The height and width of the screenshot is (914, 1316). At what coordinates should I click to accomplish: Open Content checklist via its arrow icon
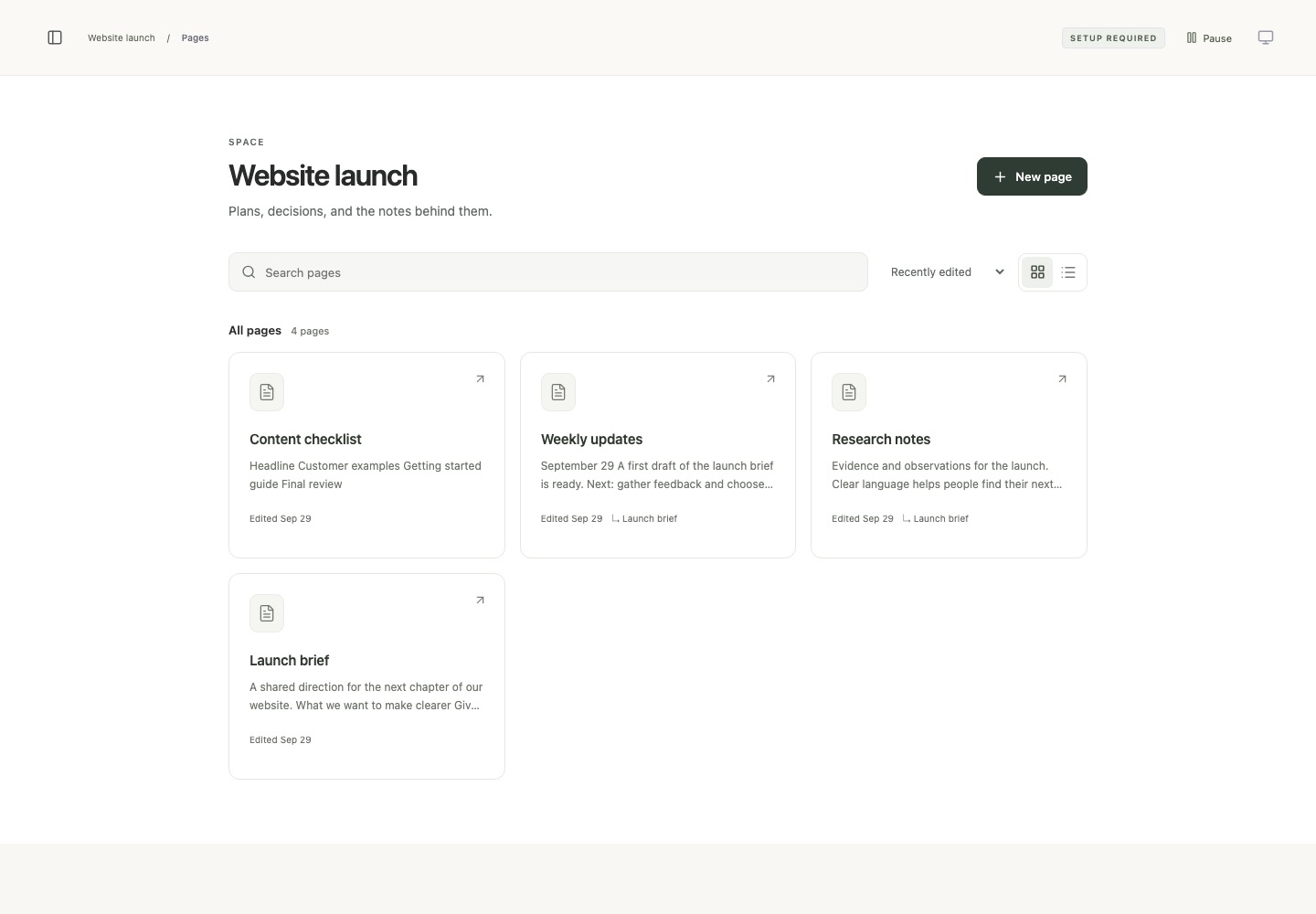tap(480, 379)
